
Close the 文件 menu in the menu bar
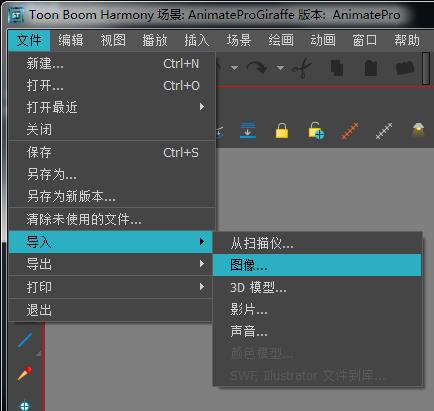[29, 40]
